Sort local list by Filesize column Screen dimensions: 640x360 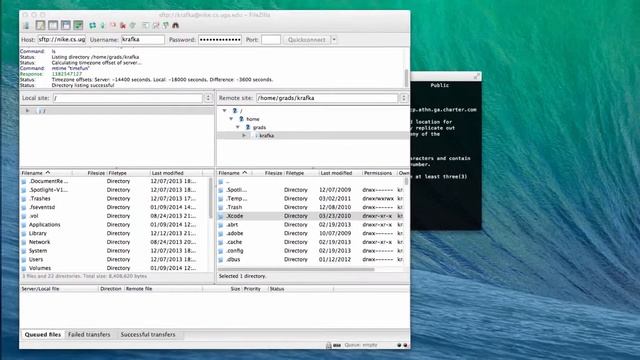(x=89, y=173)
